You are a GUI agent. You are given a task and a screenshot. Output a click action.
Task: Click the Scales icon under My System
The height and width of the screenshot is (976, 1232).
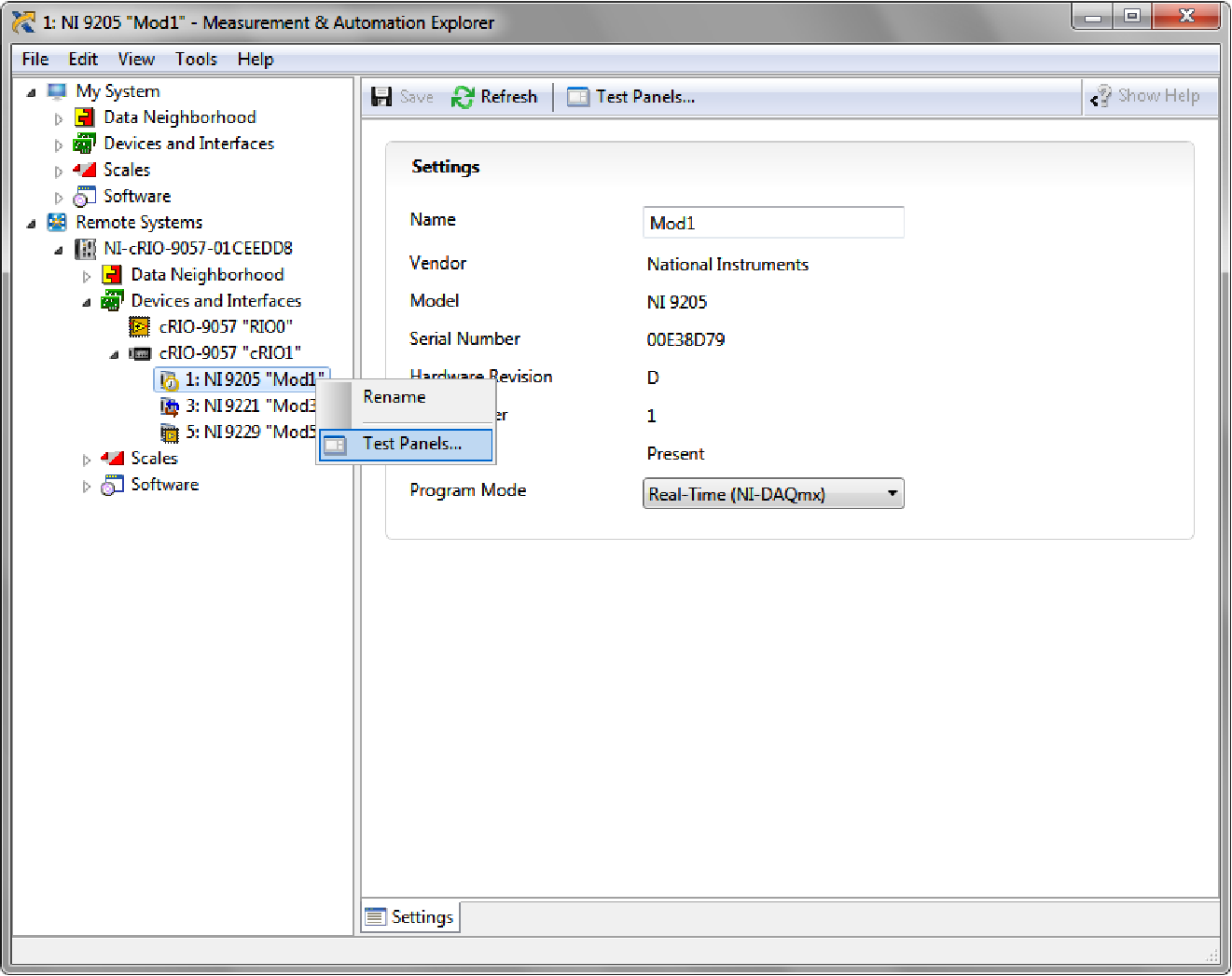pos(85,170)
